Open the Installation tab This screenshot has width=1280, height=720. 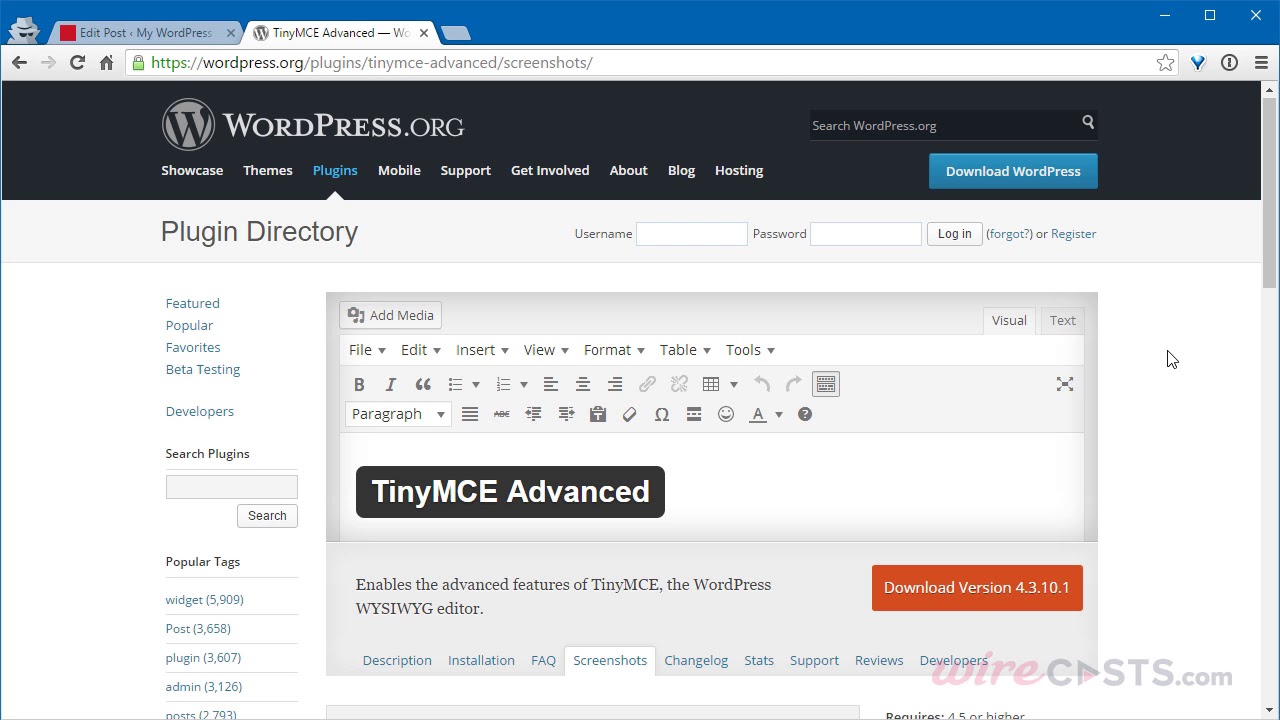tap(481, 660)
